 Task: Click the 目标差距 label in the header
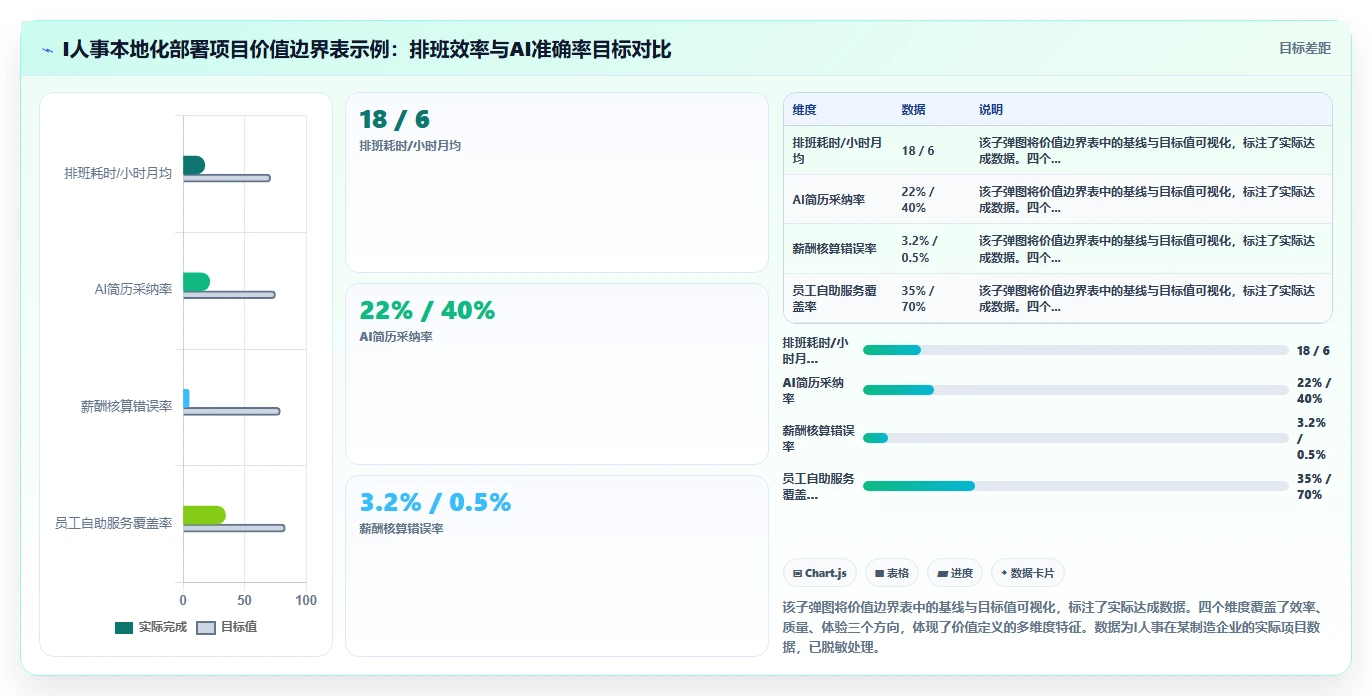[1305, 48]
